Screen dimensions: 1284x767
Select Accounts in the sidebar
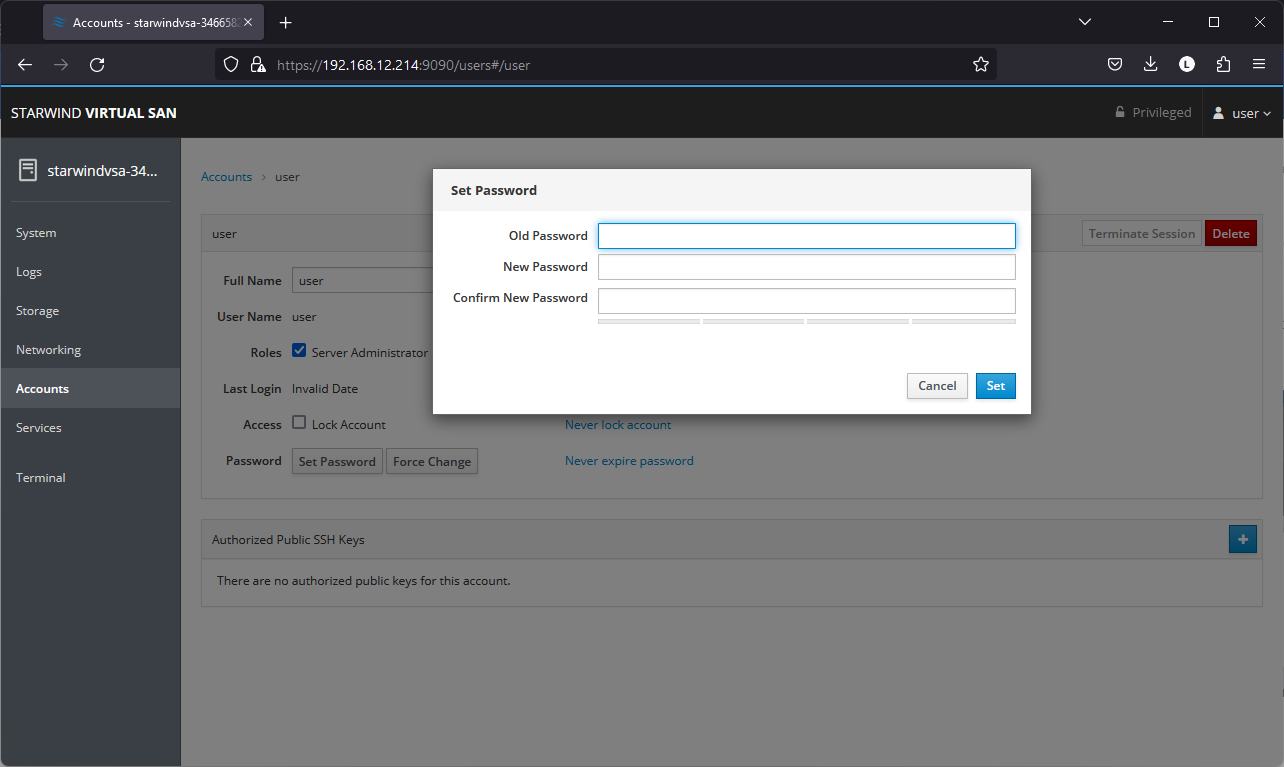[90, 389]
